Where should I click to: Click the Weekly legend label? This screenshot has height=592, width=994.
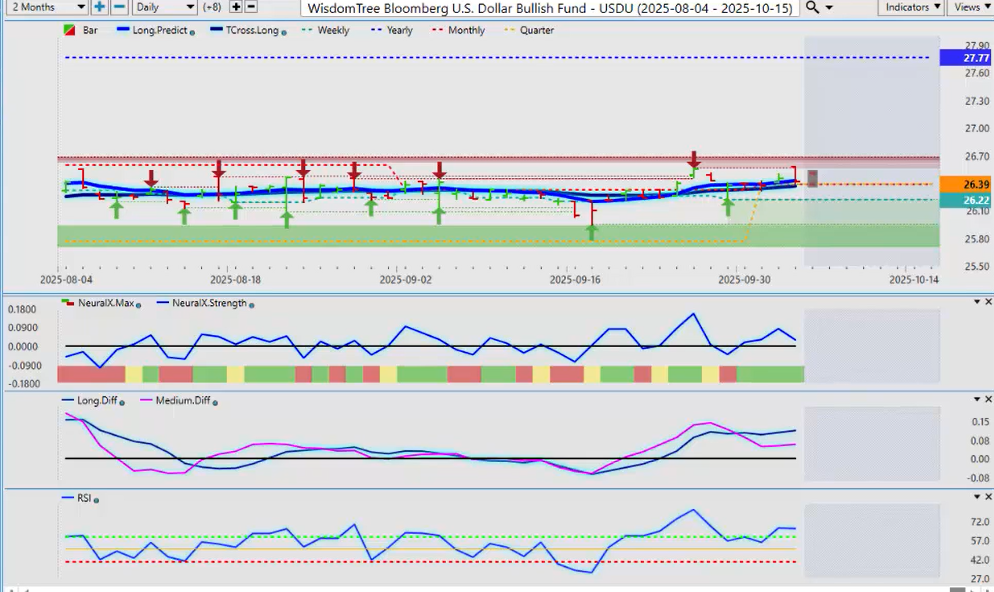click(332, 31)
